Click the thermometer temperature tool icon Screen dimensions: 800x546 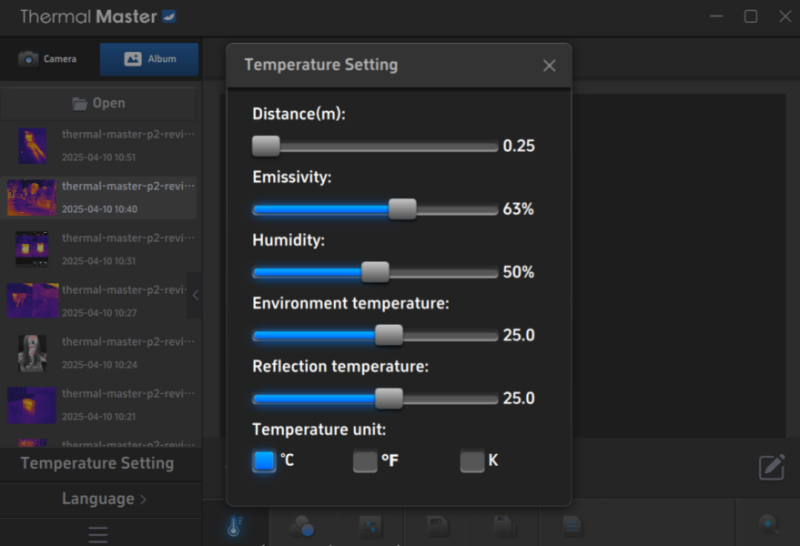[x=235, y=526]
